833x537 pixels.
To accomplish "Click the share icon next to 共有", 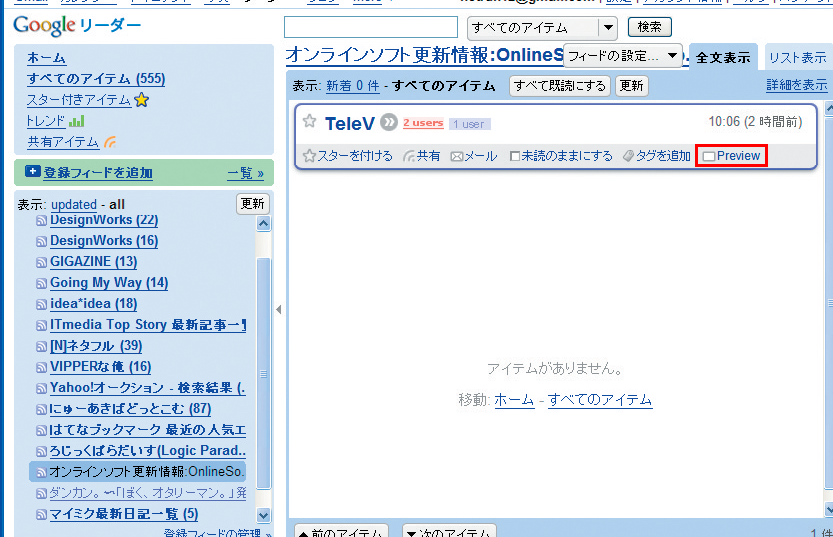I will pyautogui.click(x=409, y=156).
